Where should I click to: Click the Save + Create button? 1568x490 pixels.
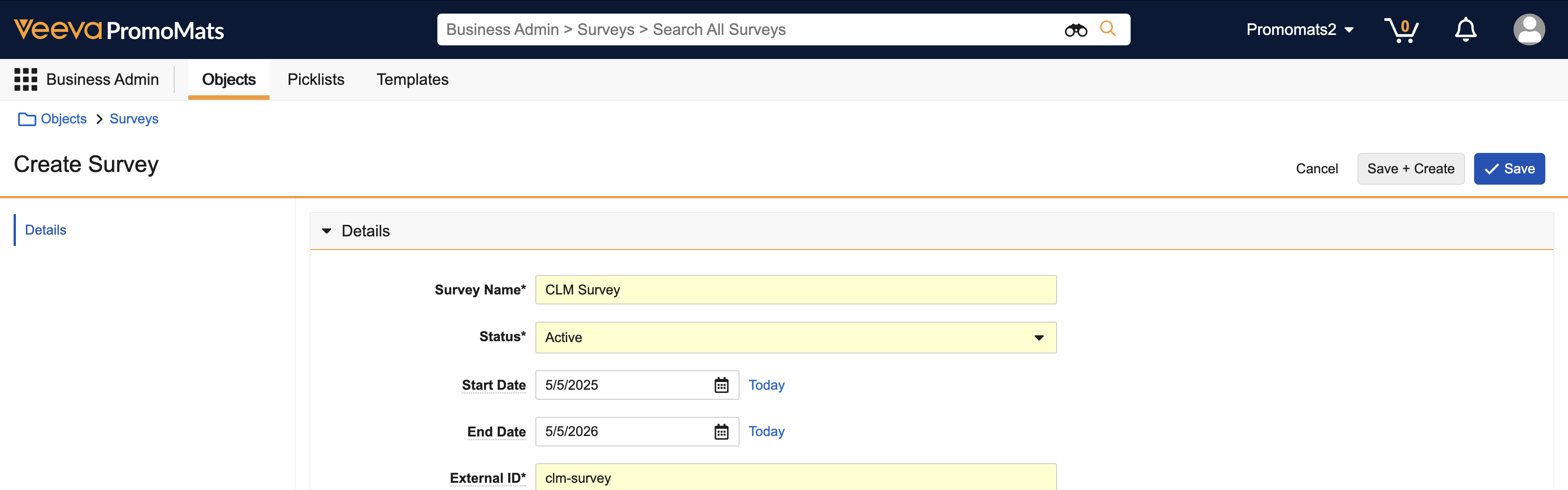[1410, 169]
